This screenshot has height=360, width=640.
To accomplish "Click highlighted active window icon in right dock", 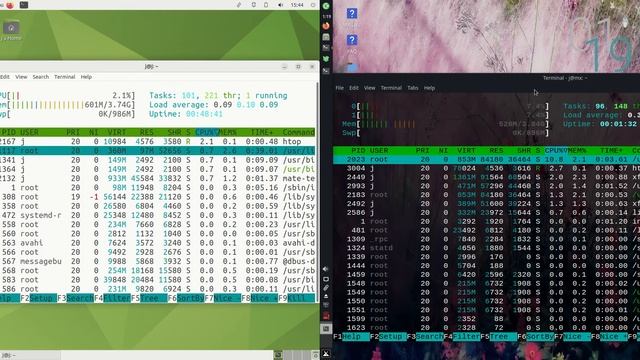I will (326, 329).
